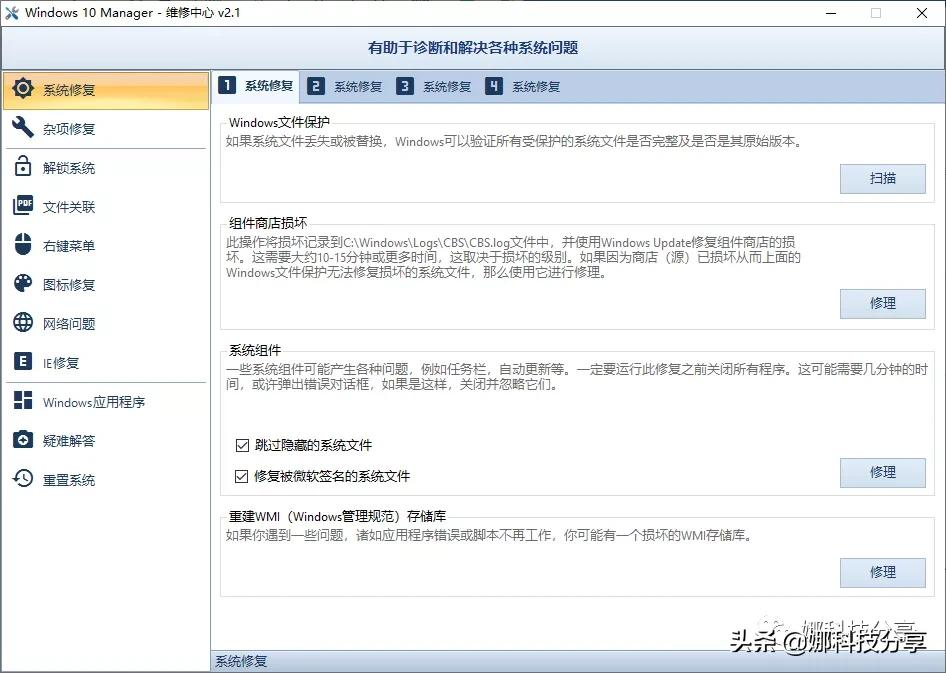Click the mouse icon for 右键菜单

click(23, 244)
